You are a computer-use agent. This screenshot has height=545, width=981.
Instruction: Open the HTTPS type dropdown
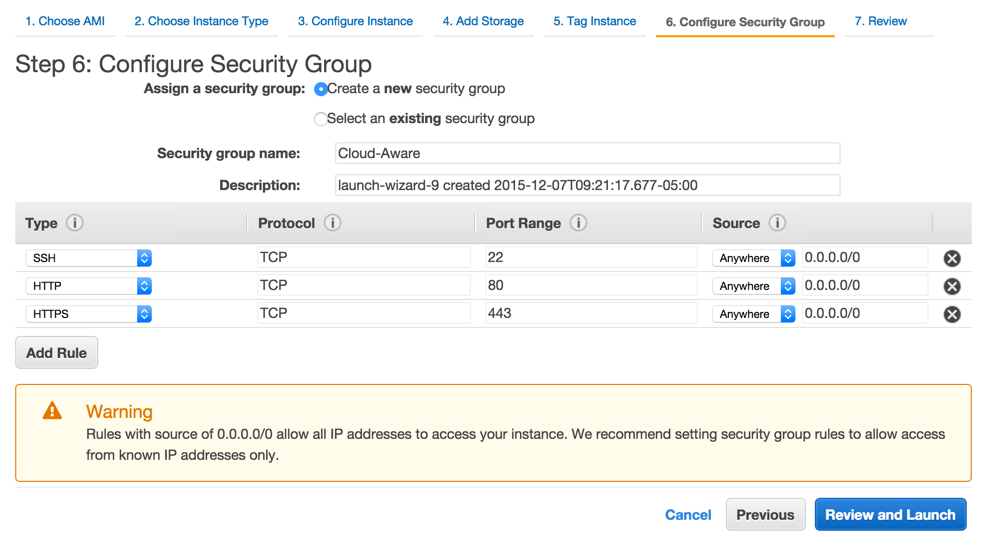[x=88, y=314]
